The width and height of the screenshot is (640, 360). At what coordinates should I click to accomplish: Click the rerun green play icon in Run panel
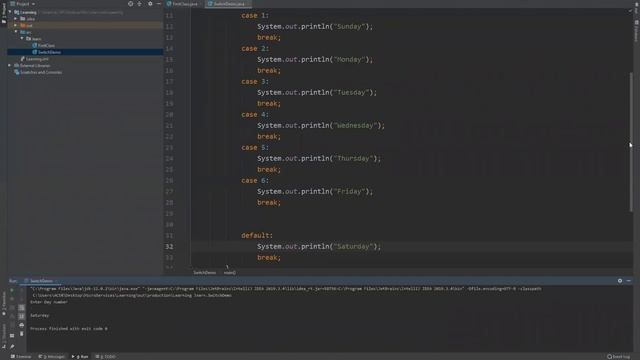coord(12,290)
